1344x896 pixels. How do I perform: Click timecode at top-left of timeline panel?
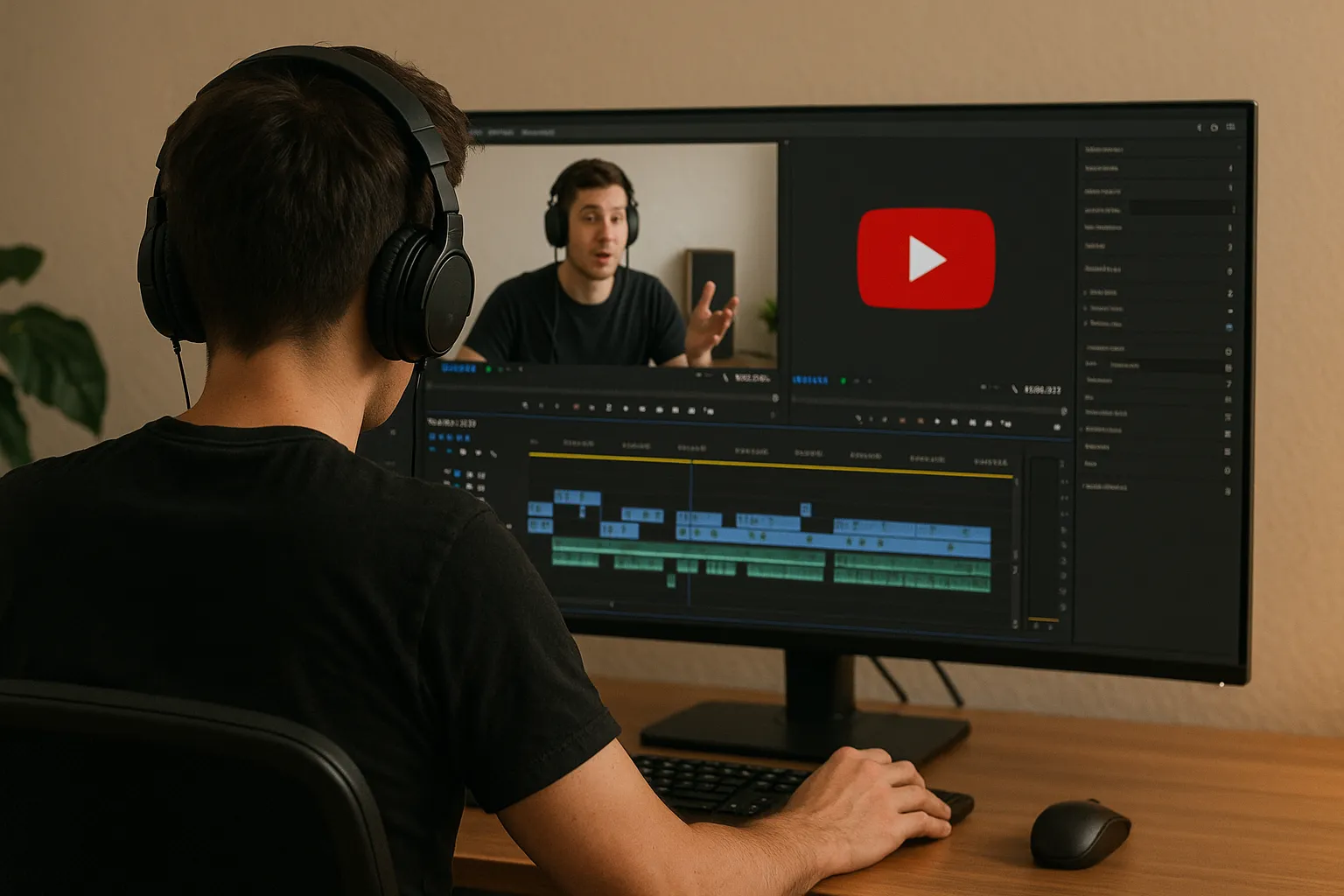pos(451,423)
